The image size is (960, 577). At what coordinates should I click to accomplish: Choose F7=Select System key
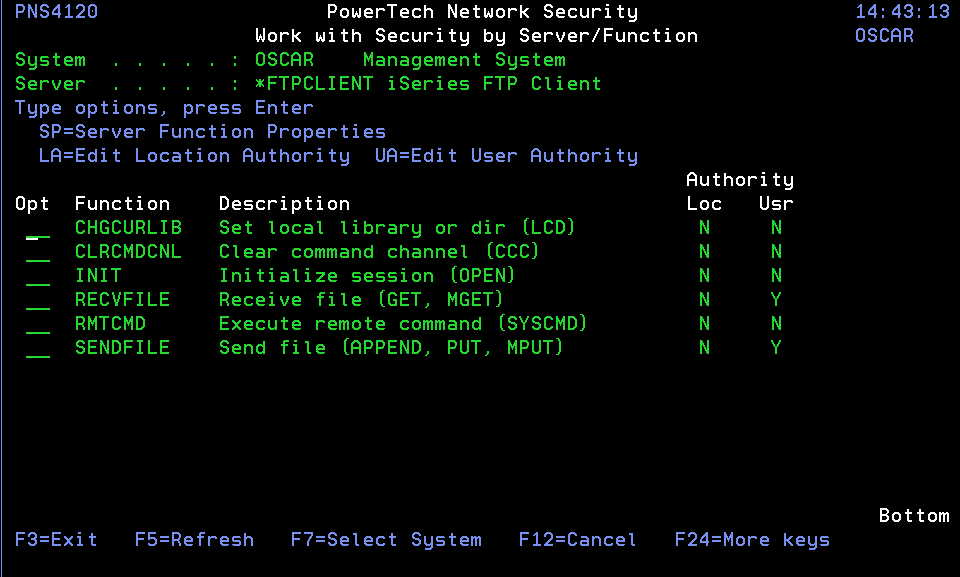tap(386, 540)
